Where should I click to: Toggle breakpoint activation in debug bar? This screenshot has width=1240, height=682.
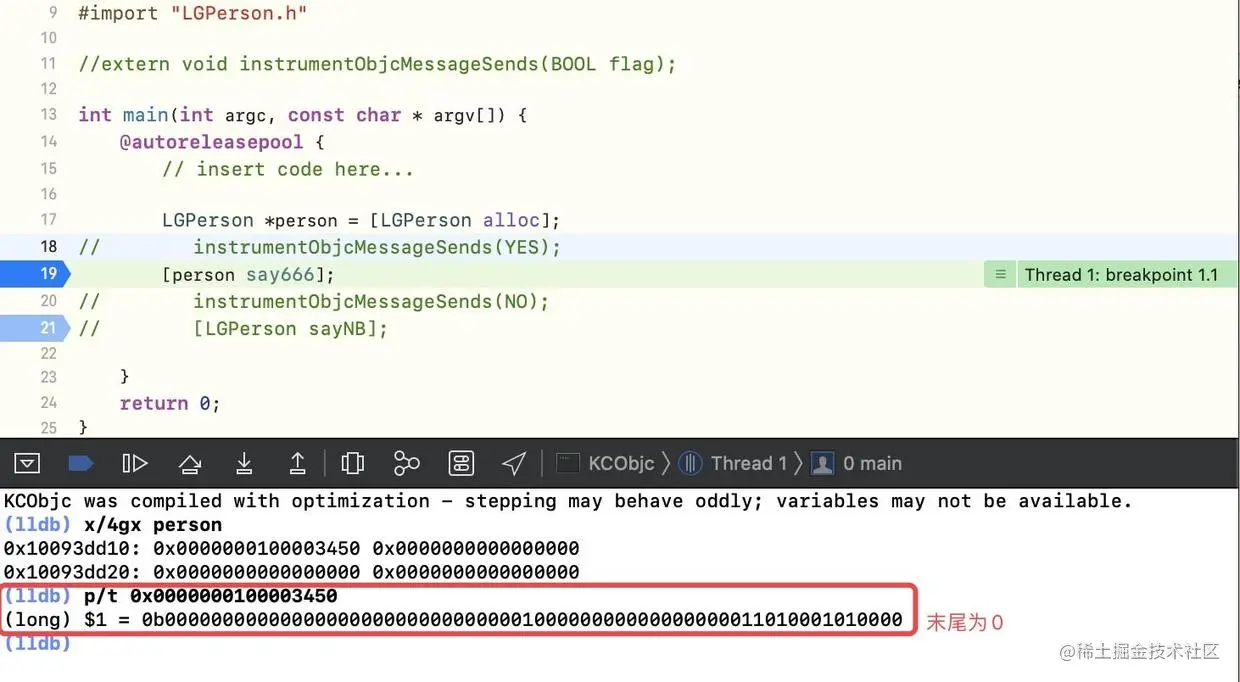(81, 462)
